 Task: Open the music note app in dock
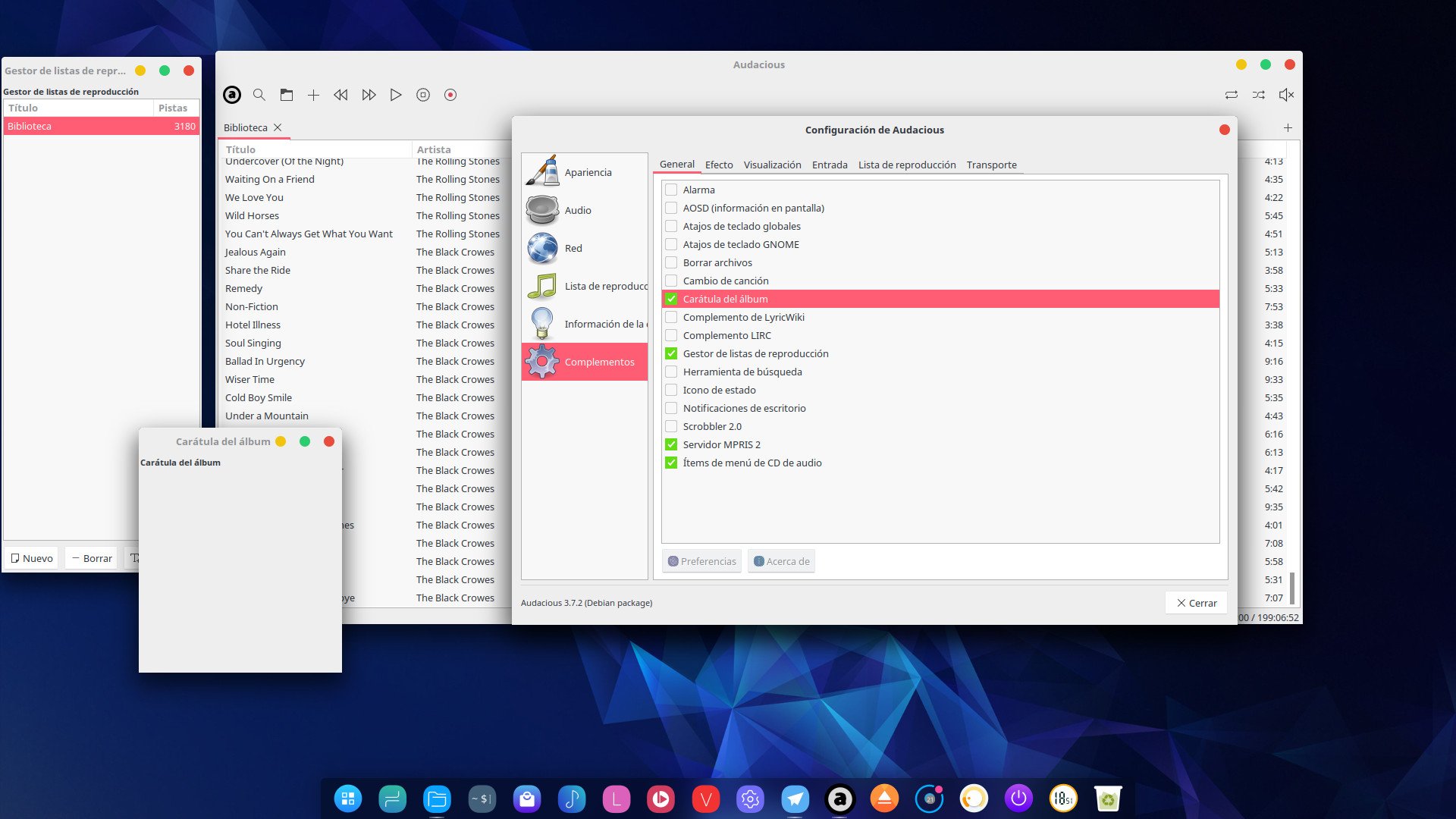(571, 799)
